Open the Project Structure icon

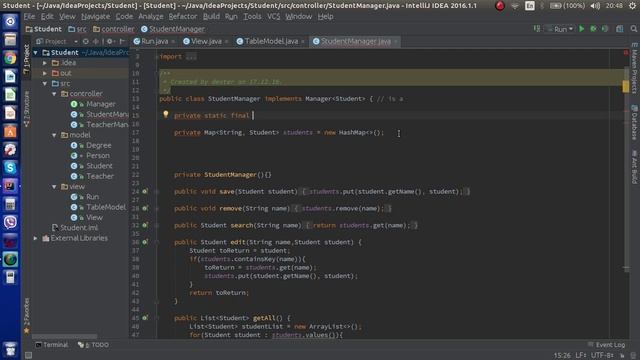click(x=620, y=29)
